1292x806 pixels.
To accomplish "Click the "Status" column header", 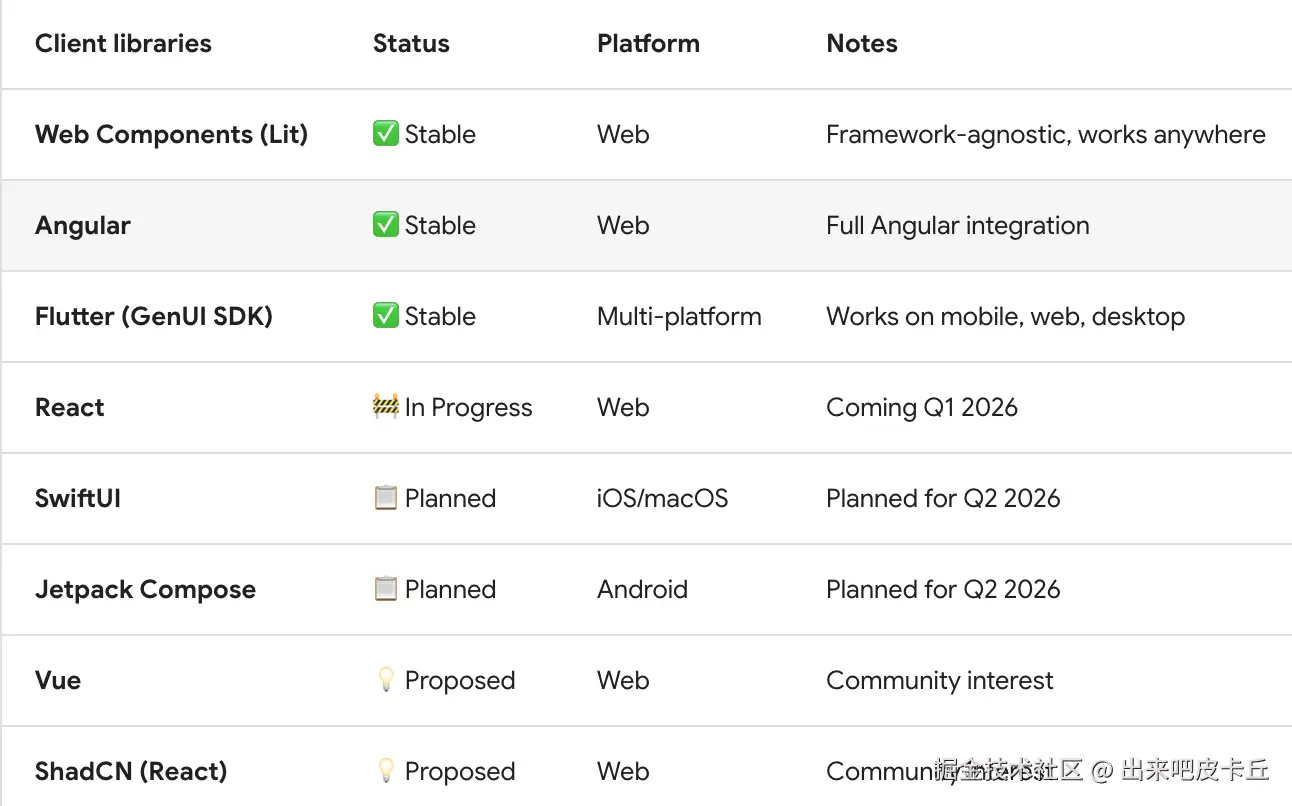I will click(411, 44).
